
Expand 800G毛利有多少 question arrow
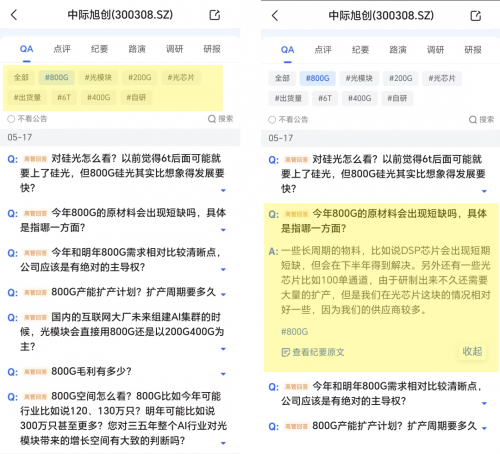pos(223,374)
